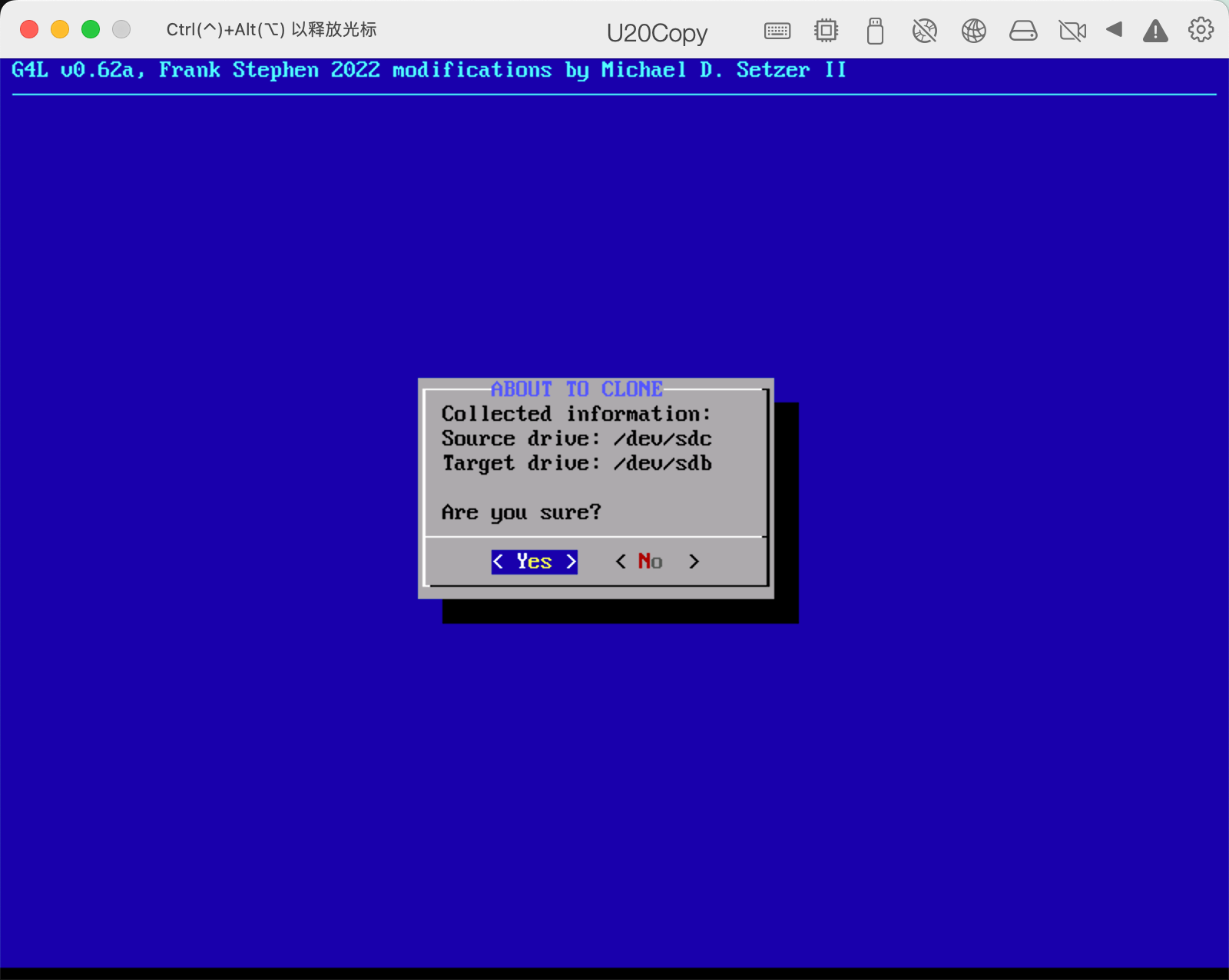
Task: Open the virtual machine settings gear
Action: (x=1199, y=29)
